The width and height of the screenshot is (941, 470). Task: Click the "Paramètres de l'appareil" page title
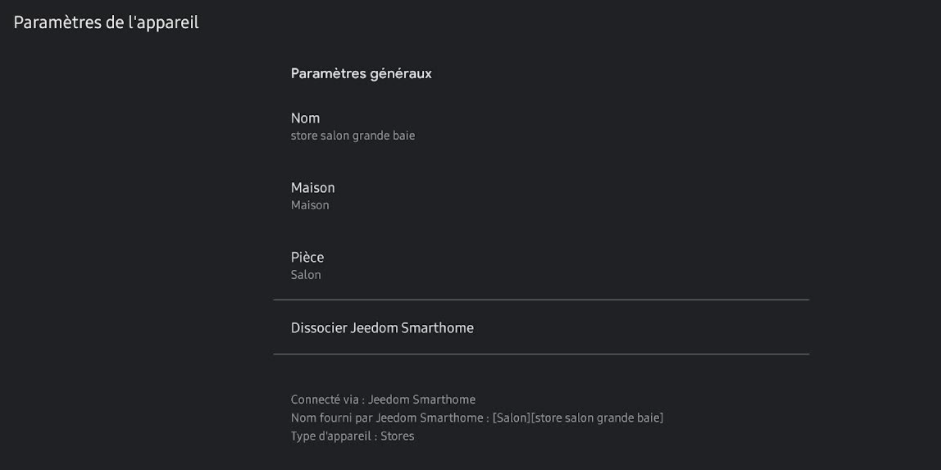point(106,23)
